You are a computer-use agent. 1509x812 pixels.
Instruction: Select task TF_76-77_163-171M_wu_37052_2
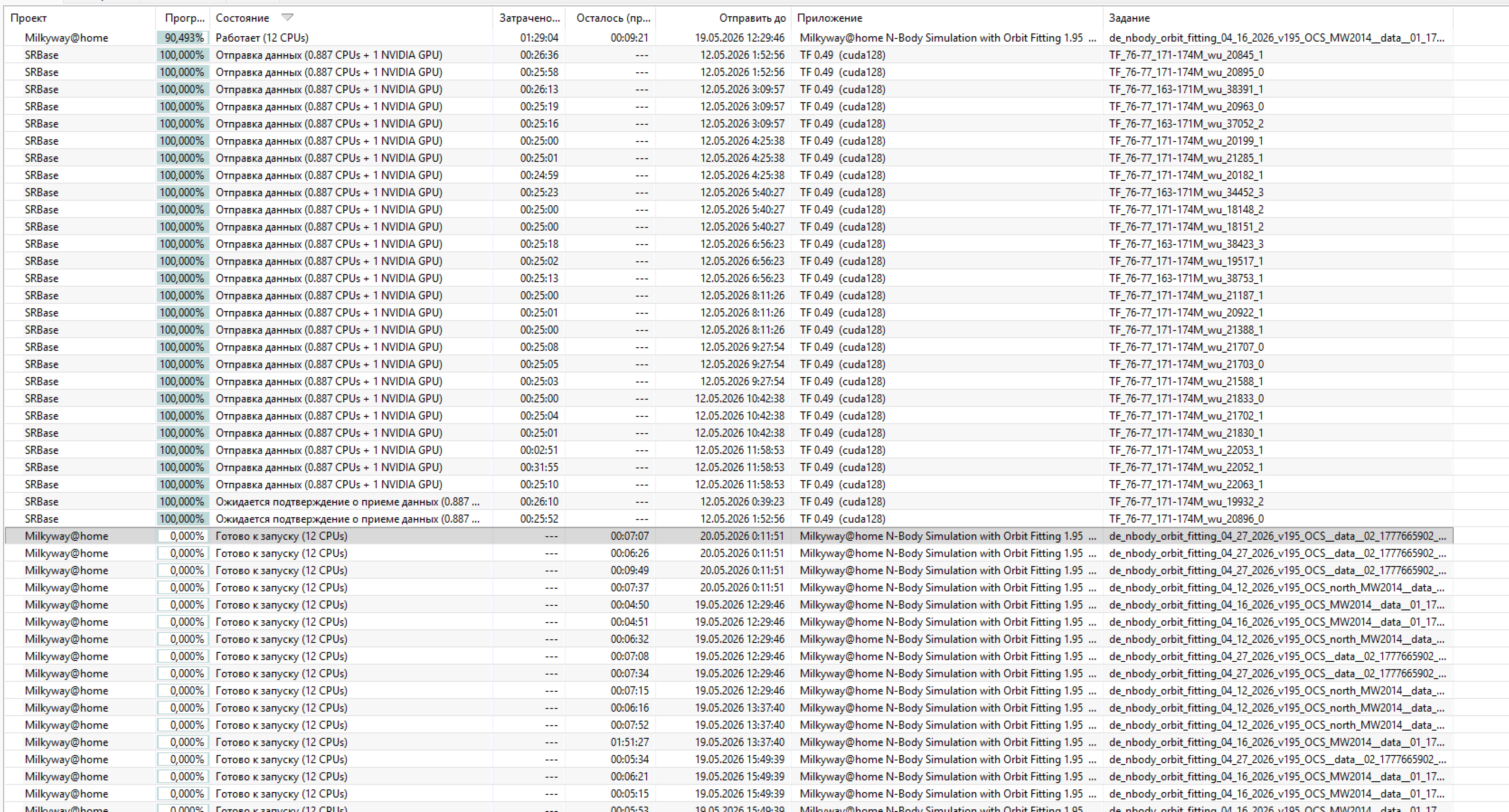1186,124
